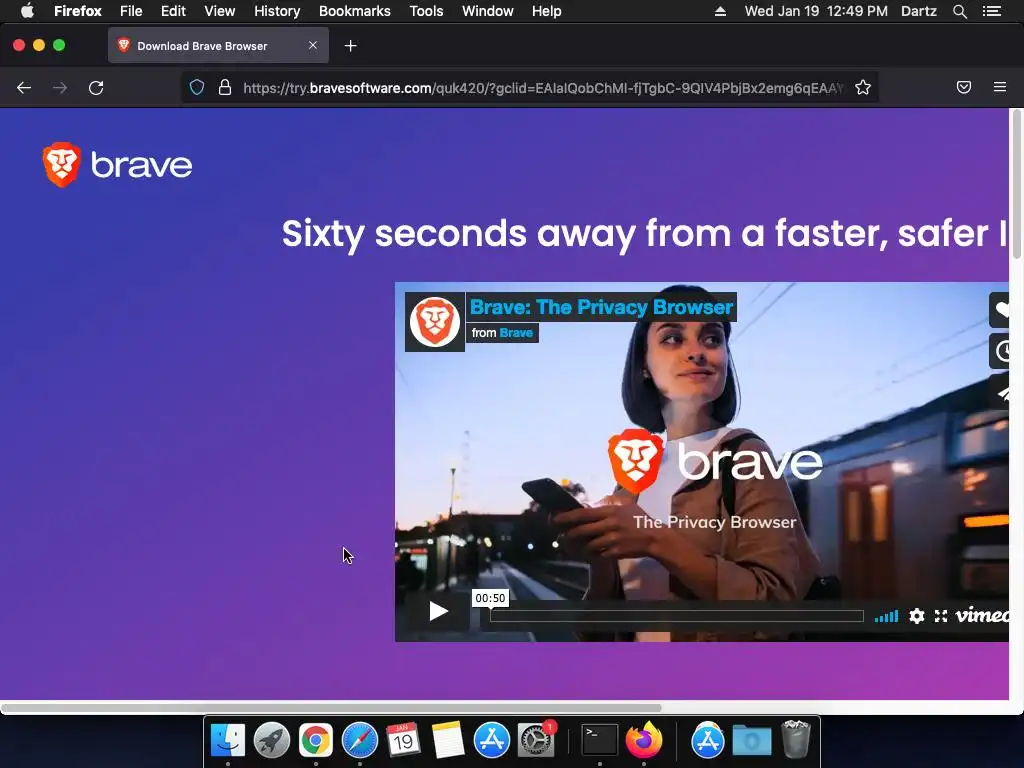Screen dimensions: 1024x768
Task: Open the Firefox hamburger application menu
Action: [x=1000, y=87]
